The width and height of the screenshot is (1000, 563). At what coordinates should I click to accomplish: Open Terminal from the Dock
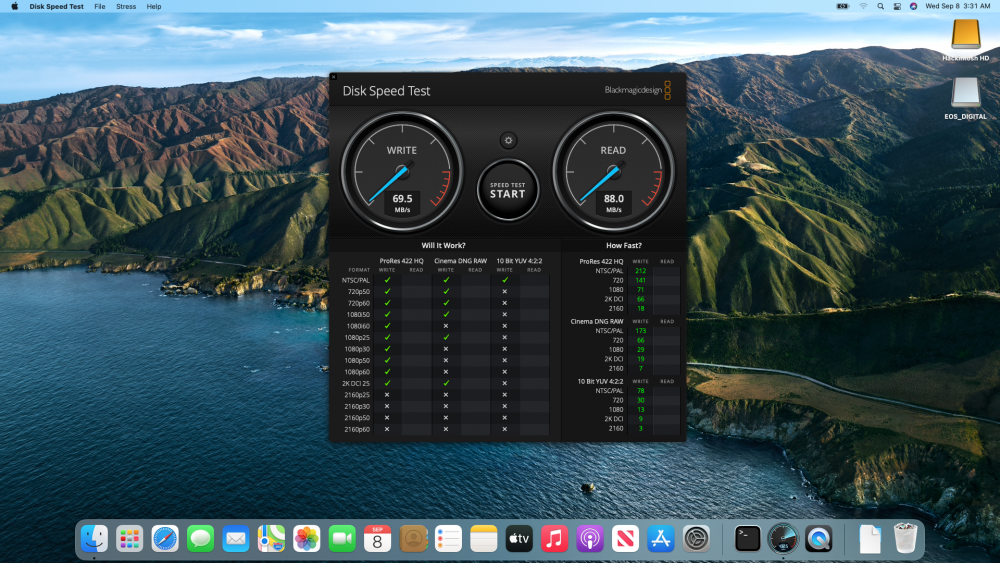pyautogui.click(x=747, y=539)
